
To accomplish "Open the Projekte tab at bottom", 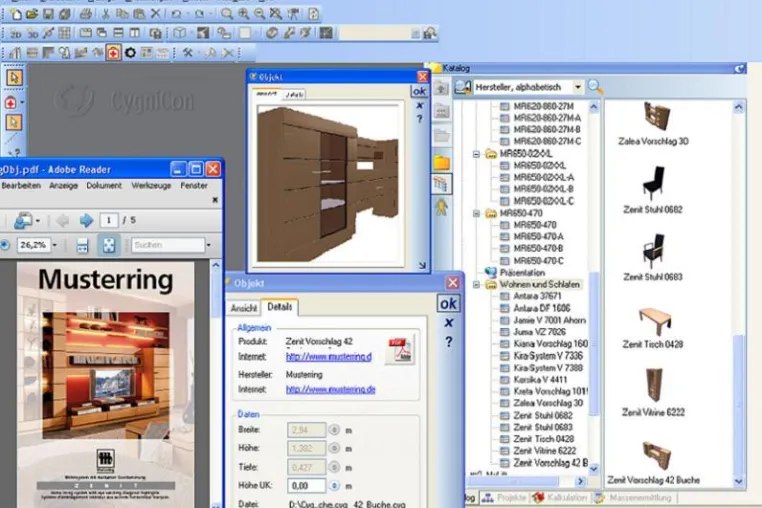I will coord(504,498).
